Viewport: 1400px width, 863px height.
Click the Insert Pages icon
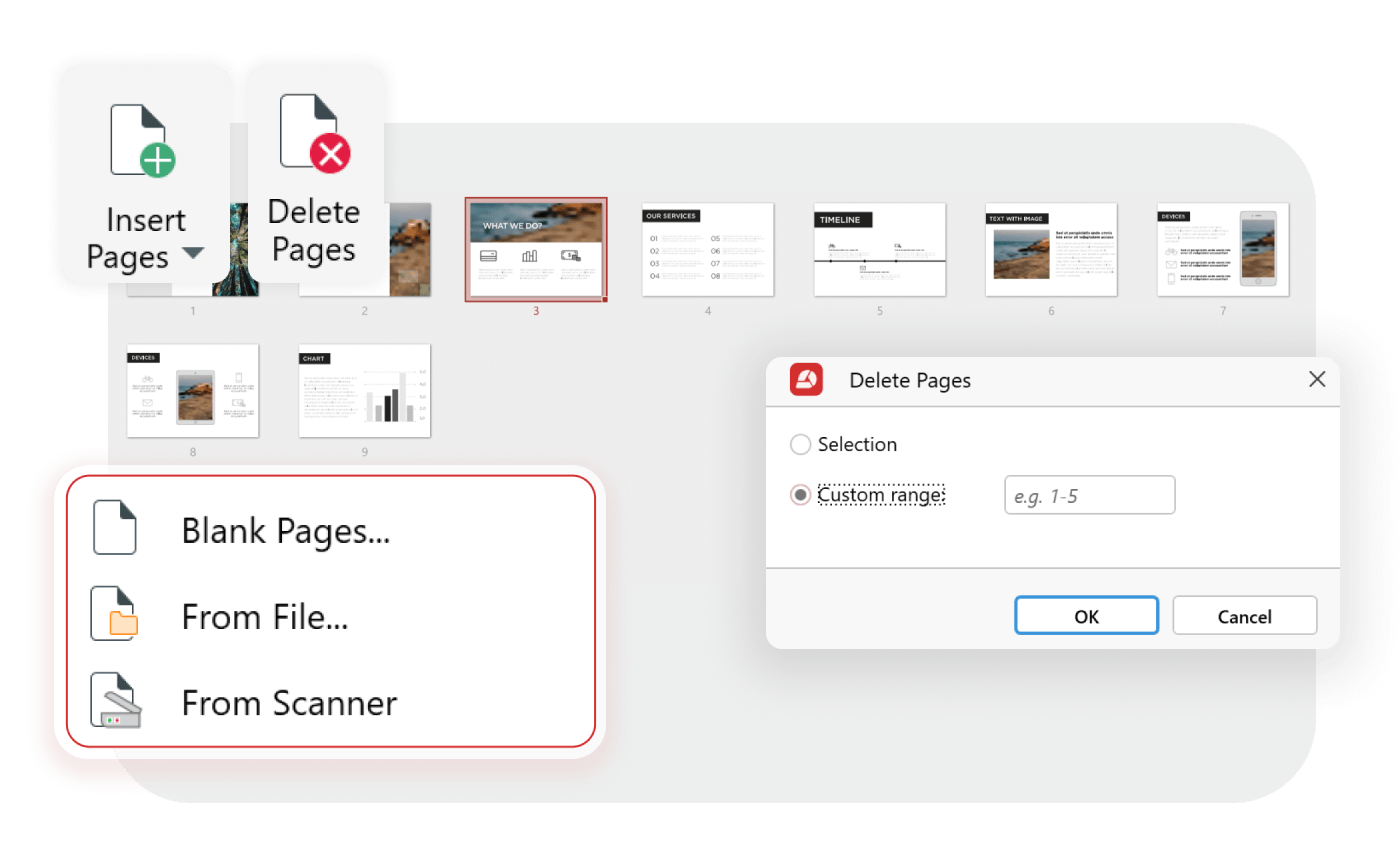point(142,140)
